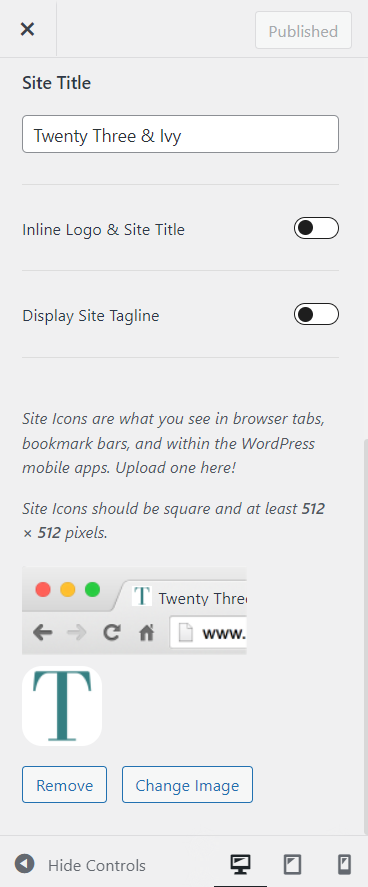Click the back arrow in browser preview
This screenshot has width=368, height=887.
(x=42, y=632)
